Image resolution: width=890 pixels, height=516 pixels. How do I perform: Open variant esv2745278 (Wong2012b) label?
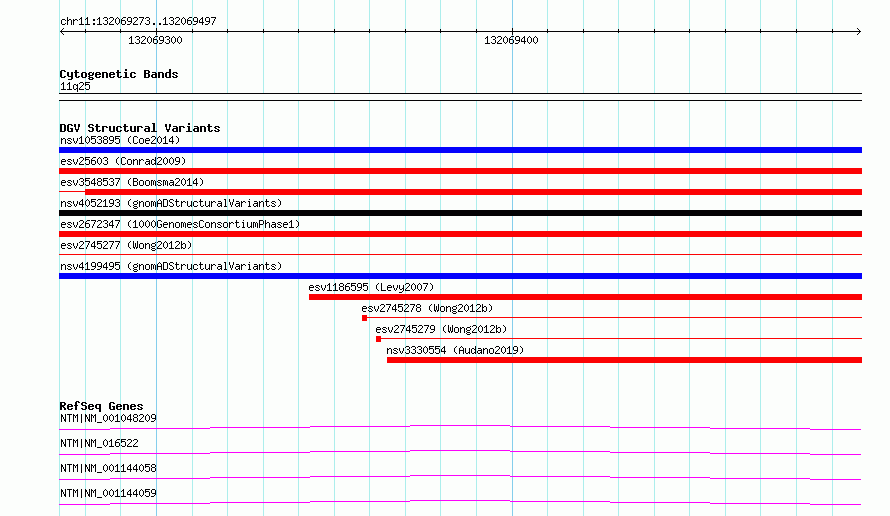(427, 308)
